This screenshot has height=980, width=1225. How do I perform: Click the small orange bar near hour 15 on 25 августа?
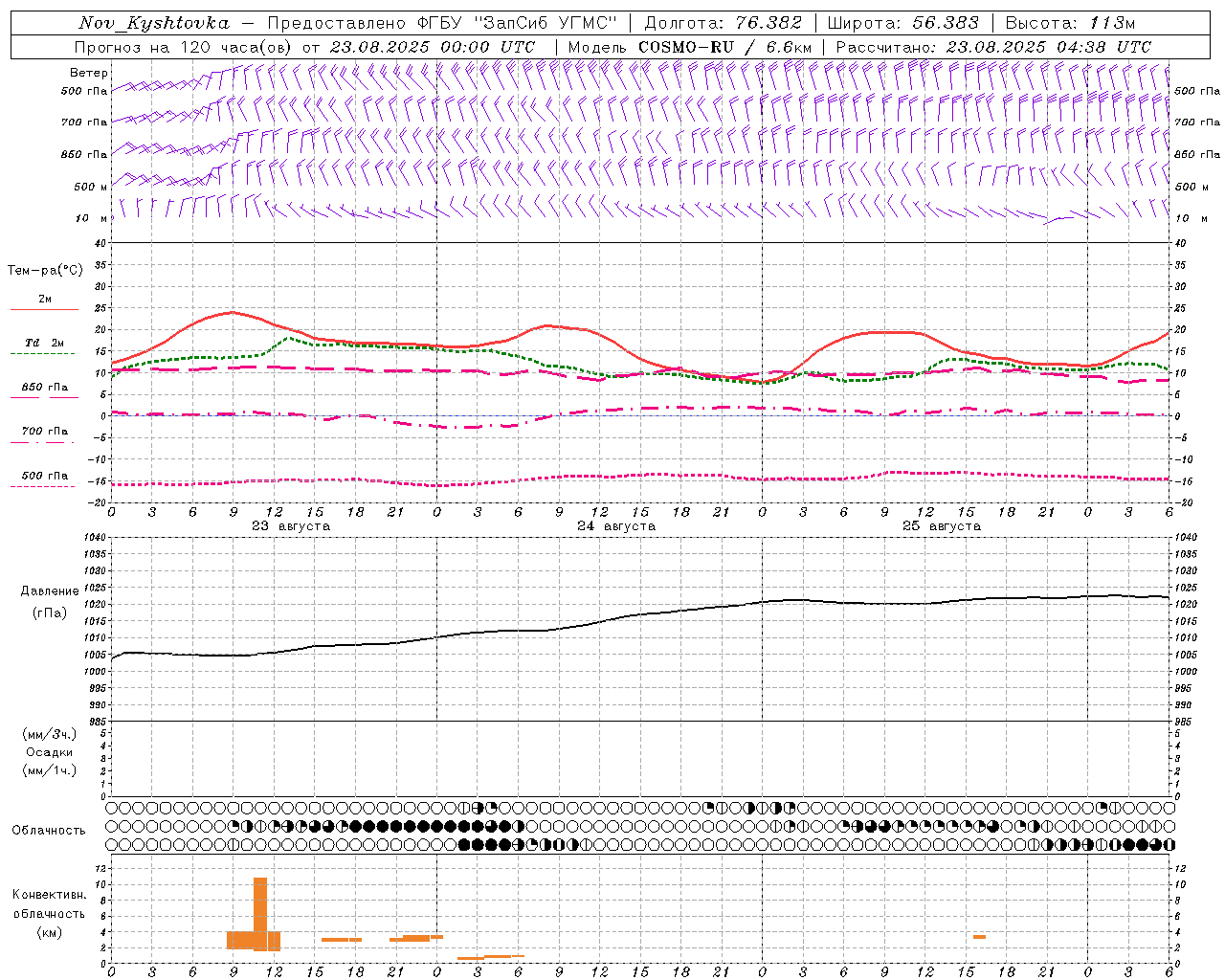(979, 937)
